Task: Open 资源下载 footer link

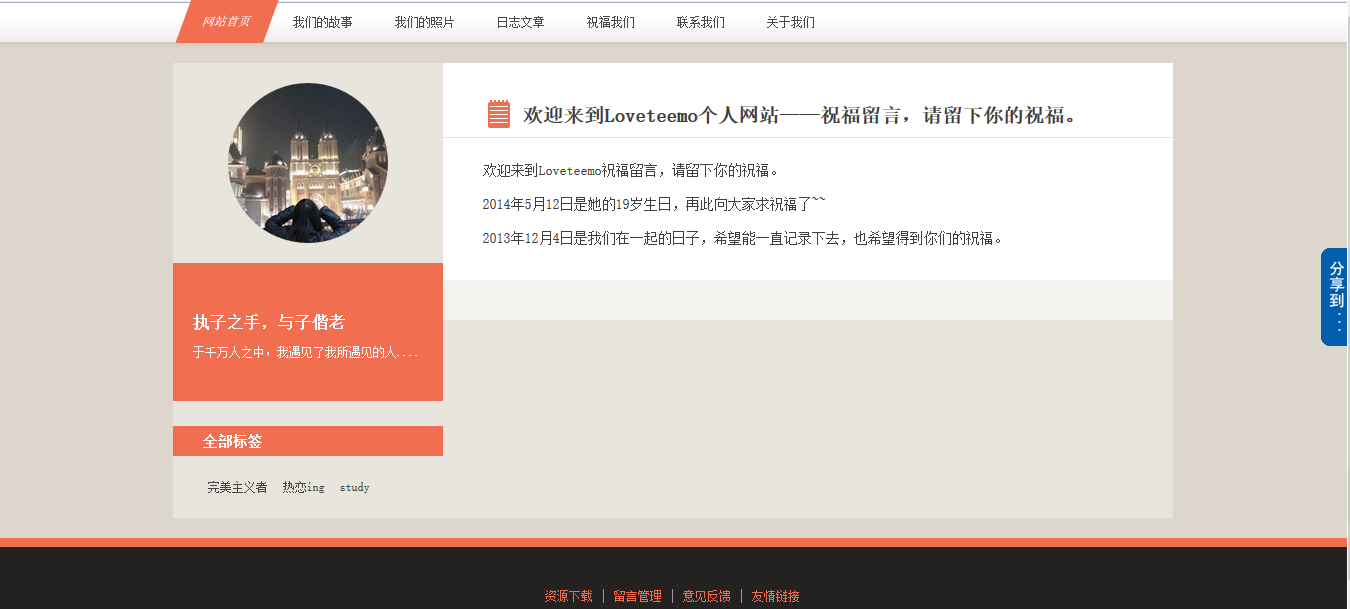Action: pyautogui.click(x=568, y=596)
